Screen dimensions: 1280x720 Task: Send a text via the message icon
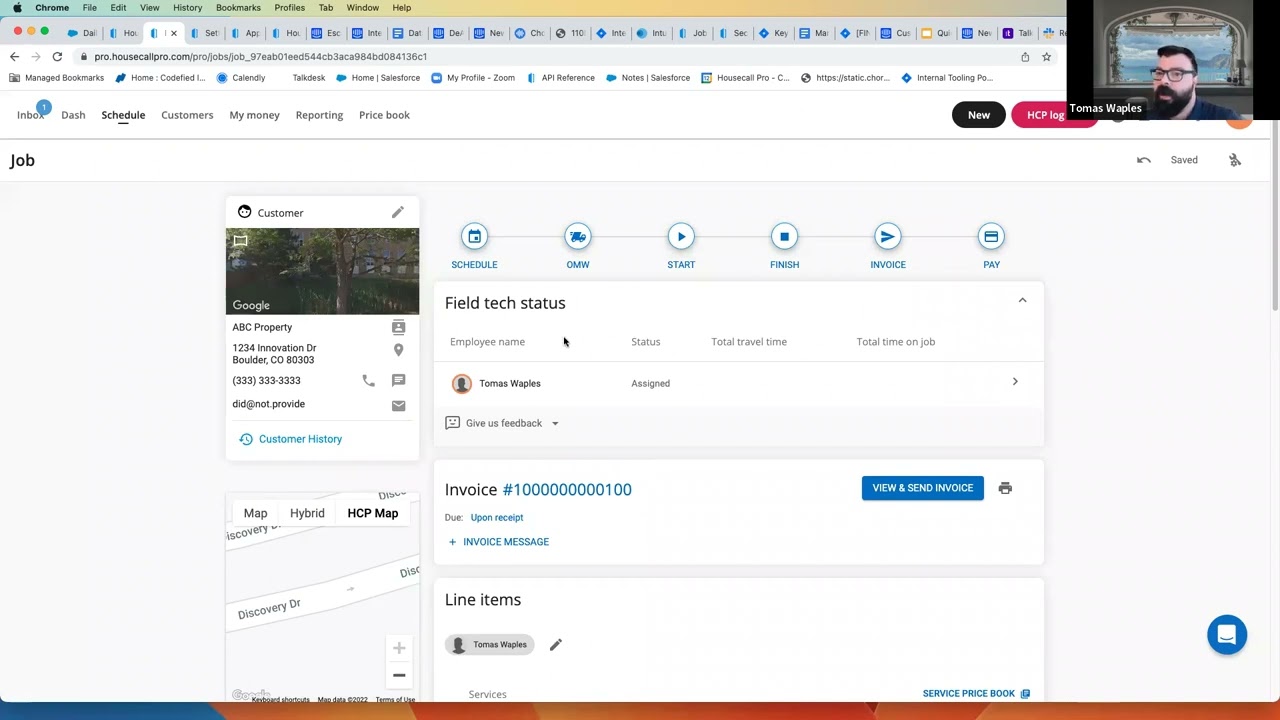[398, 381]
